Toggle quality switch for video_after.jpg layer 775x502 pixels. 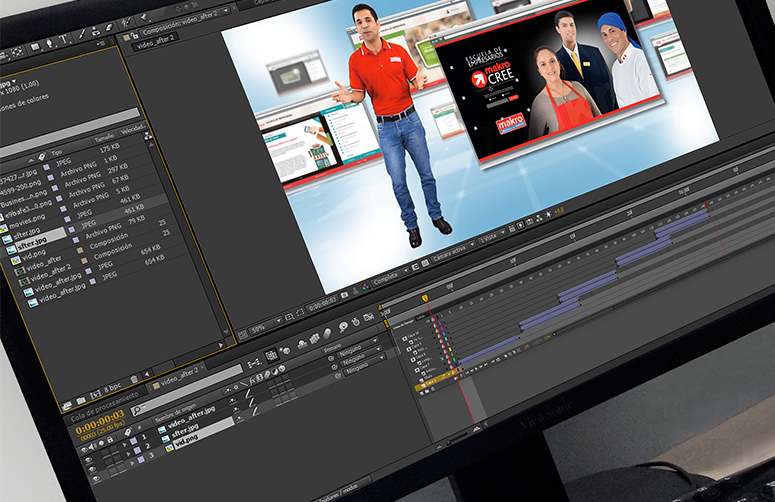click(249, 393)
